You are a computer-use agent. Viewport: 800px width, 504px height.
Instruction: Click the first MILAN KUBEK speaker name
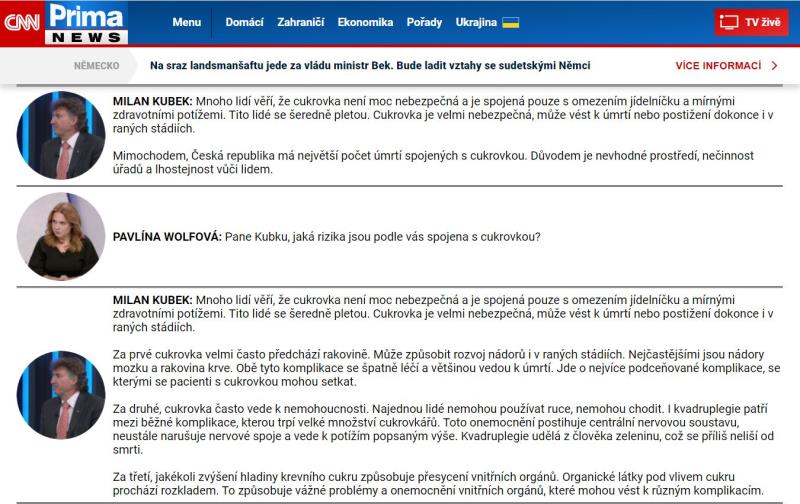153,101
